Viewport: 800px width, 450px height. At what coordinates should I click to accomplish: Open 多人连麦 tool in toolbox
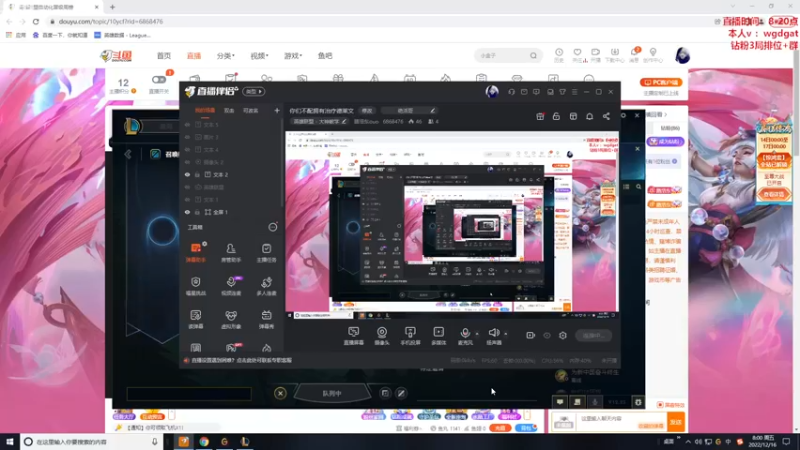pos(266,286)
